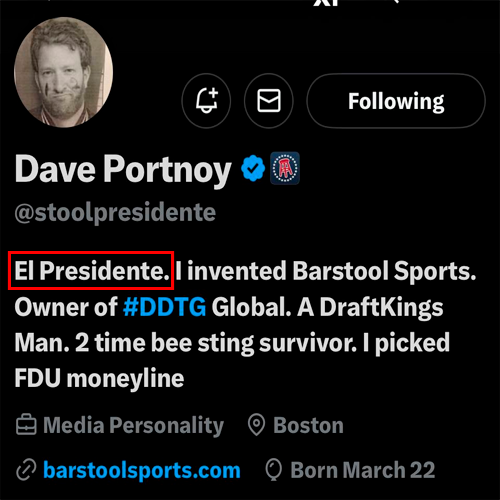Click the Dave Portnoy display name

pyautogui.click(x=123, y=170)
